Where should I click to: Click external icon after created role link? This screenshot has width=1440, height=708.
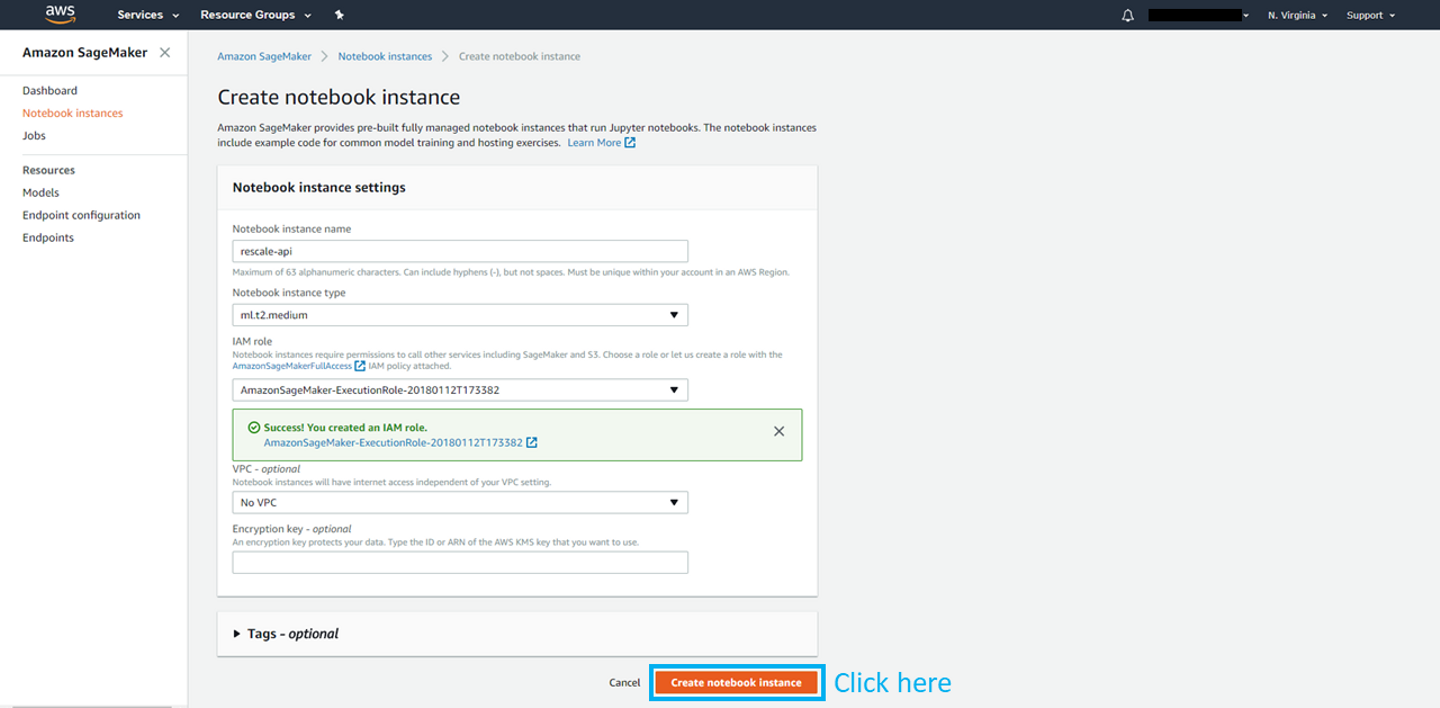pyautogui.click(x=532, y=443)
